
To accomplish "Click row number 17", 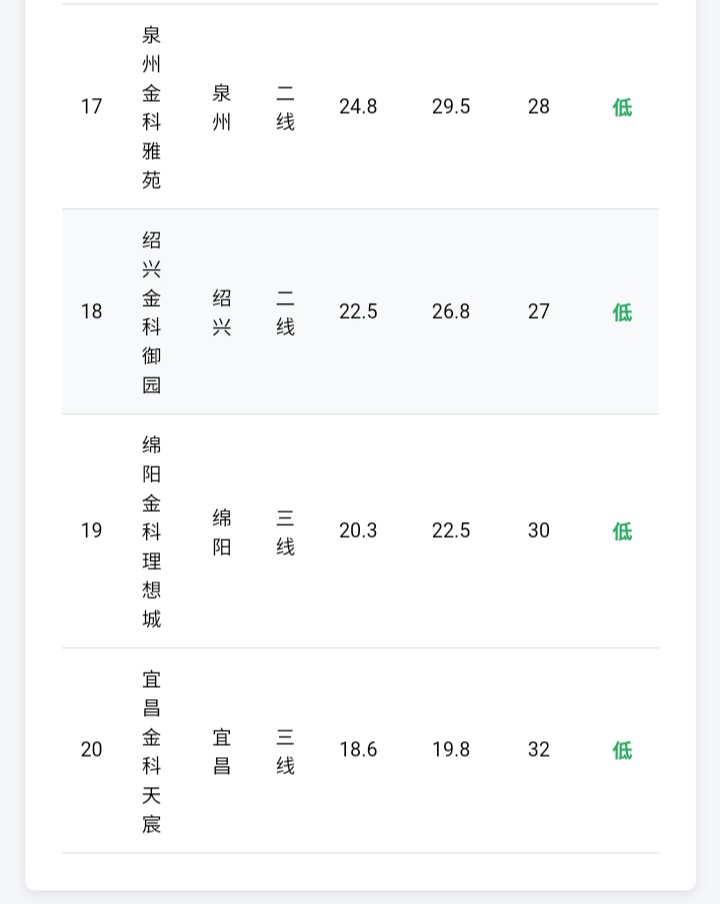I will point(92,107).
